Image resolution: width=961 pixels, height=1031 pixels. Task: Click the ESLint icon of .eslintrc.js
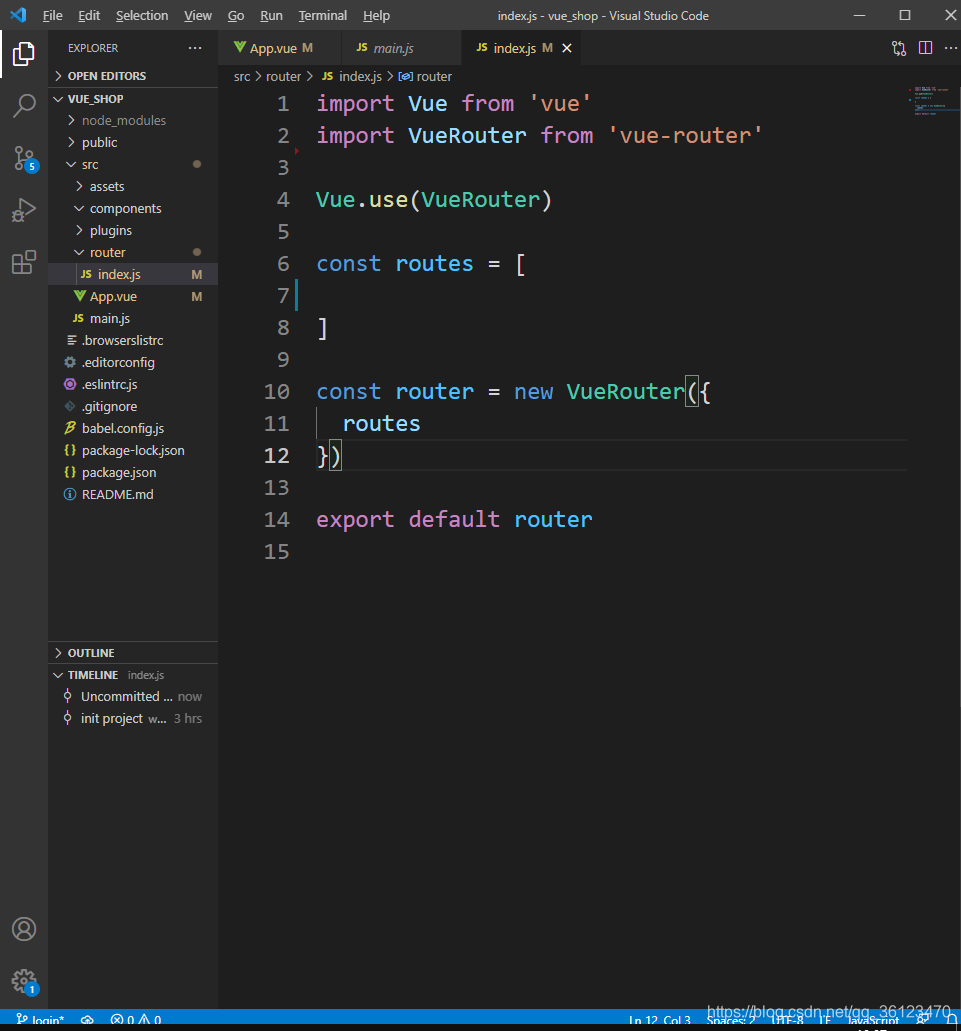click(x=70, y=384)
